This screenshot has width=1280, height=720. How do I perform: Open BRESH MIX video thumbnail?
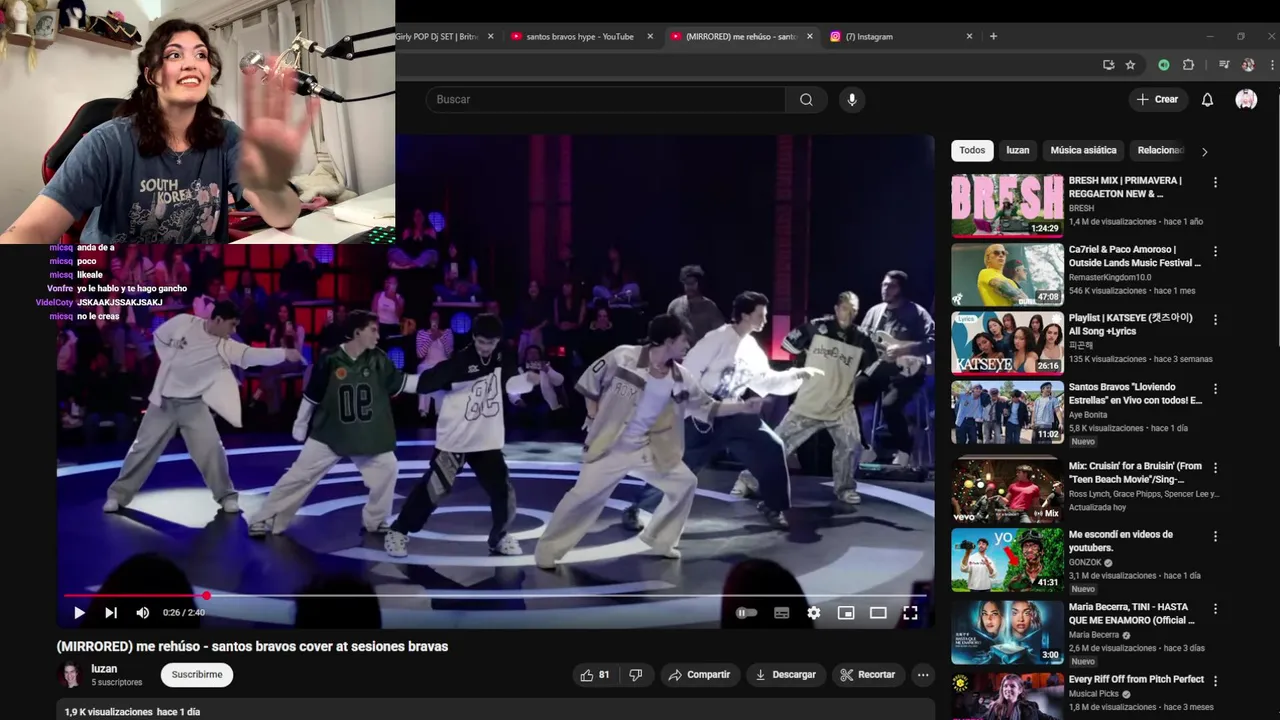(x=1007, y=206)
